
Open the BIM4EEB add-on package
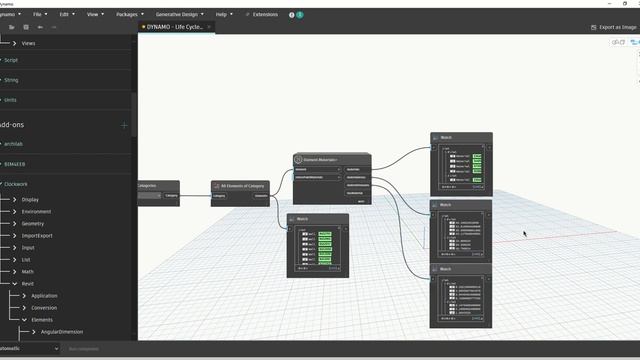14,164
